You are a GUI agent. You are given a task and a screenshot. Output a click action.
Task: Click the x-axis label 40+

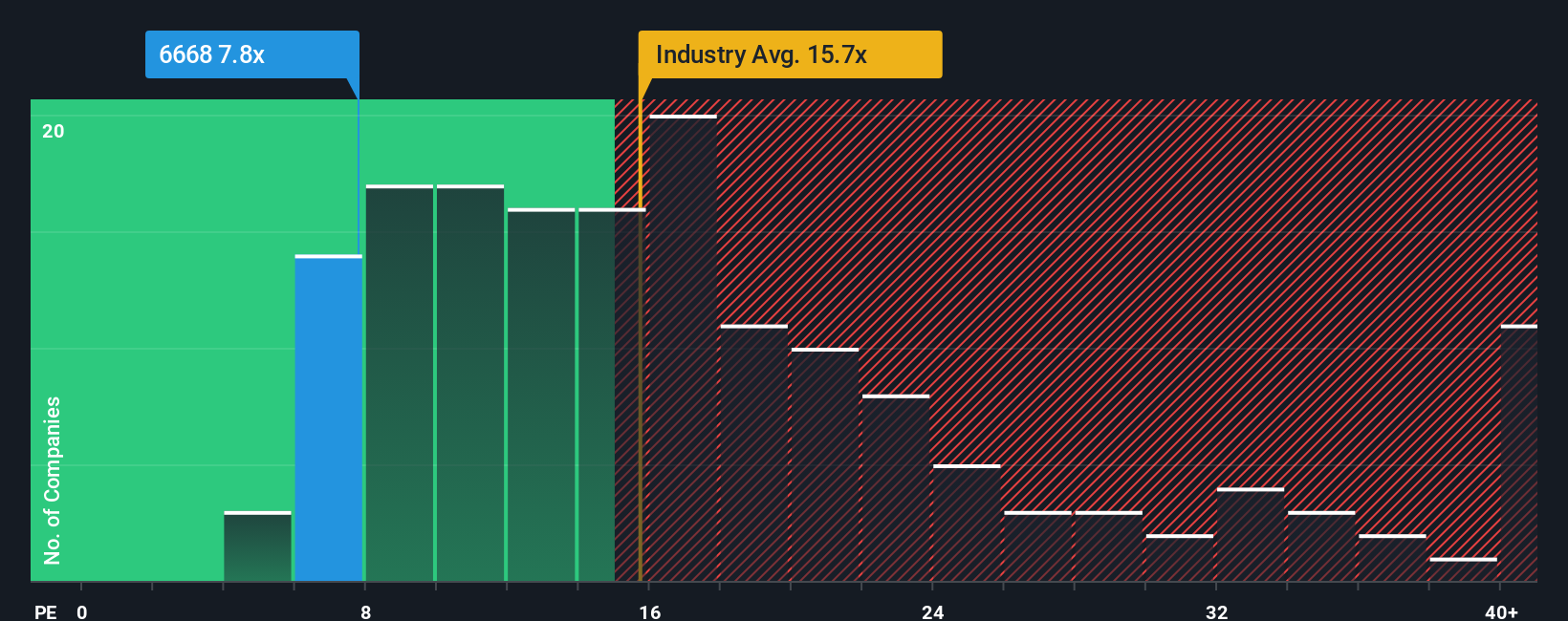pos(1501,611)
